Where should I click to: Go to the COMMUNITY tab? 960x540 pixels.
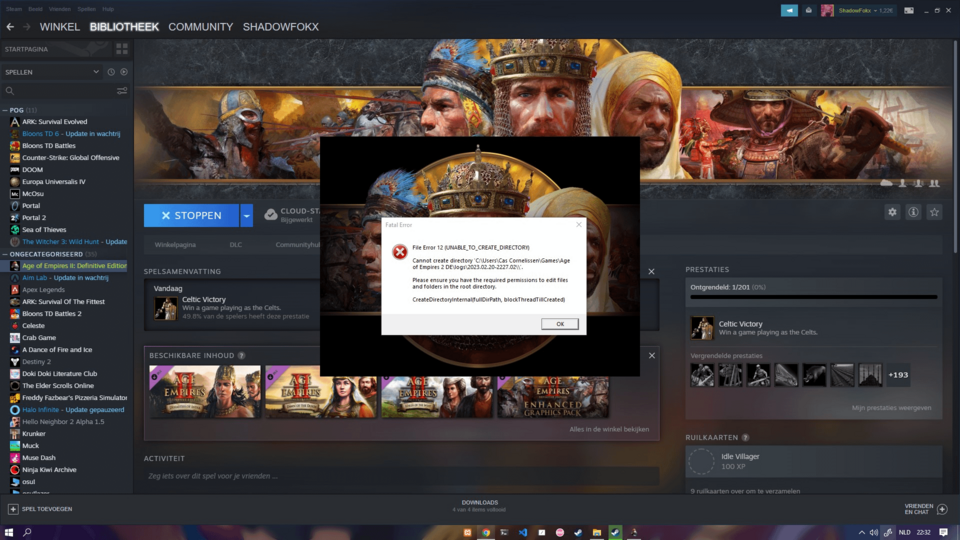point(200,27)
